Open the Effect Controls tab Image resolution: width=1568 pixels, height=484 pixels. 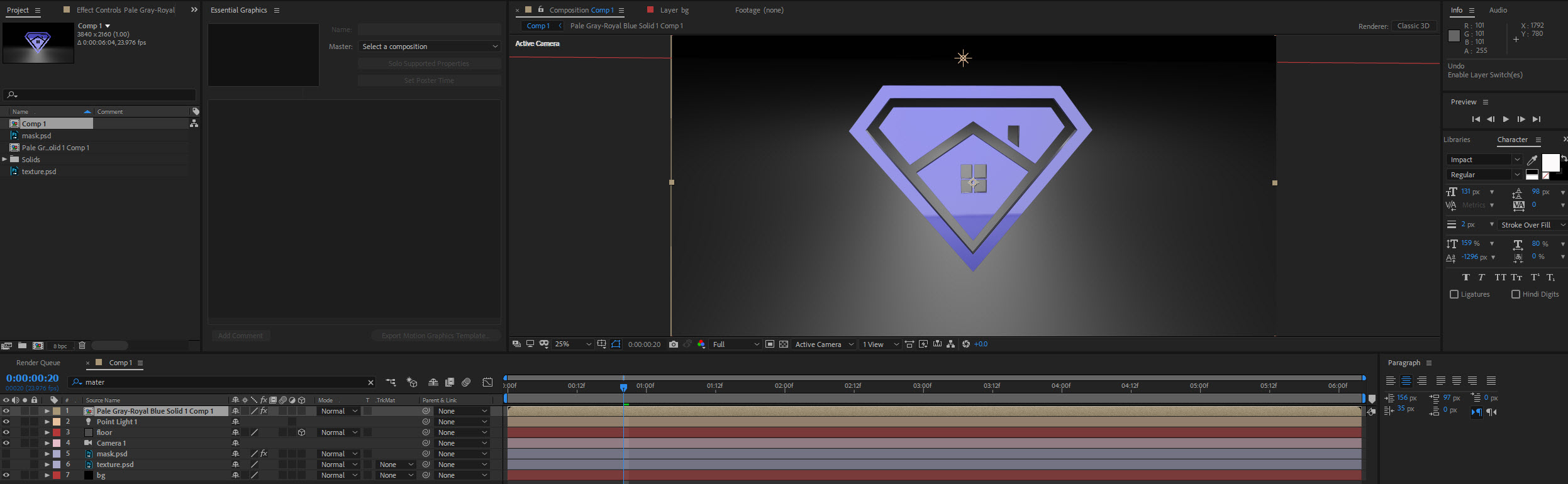tap(125, 10)
